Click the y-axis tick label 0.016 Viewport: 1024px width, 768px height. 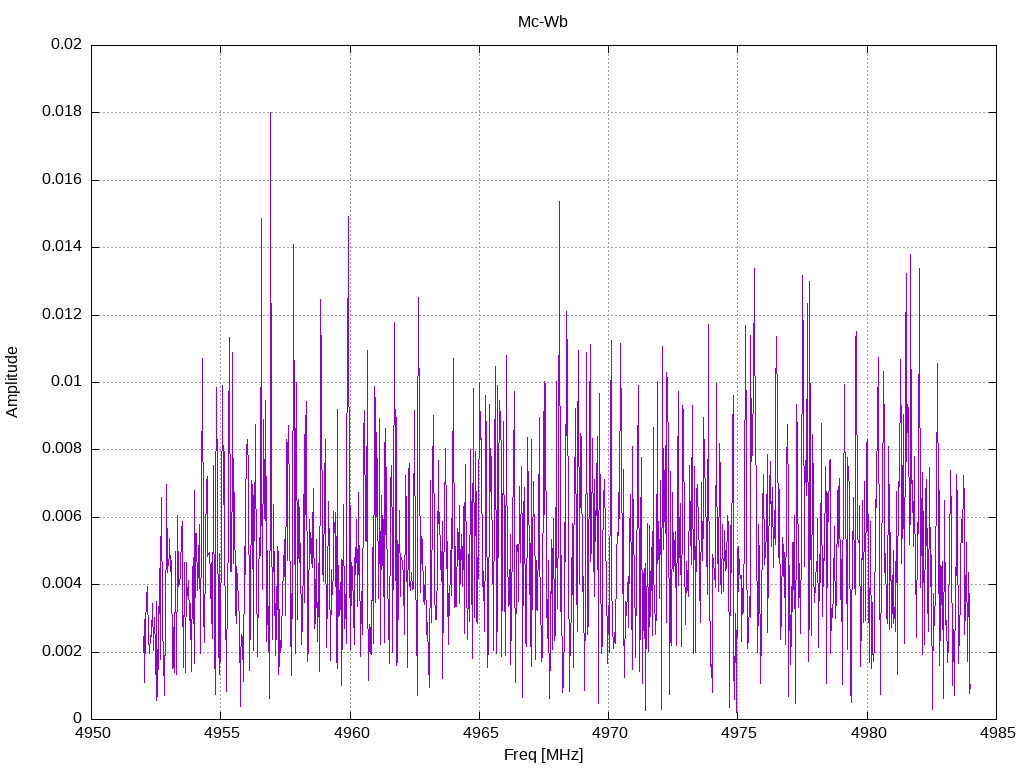(62, 180)
